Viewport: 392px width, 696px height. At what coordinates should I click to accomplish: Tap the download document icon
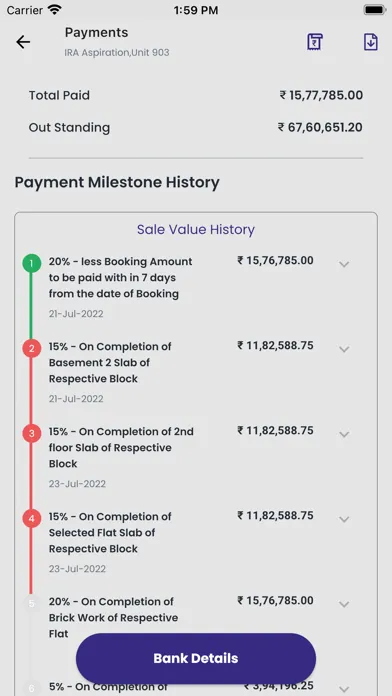coord(371,42)
